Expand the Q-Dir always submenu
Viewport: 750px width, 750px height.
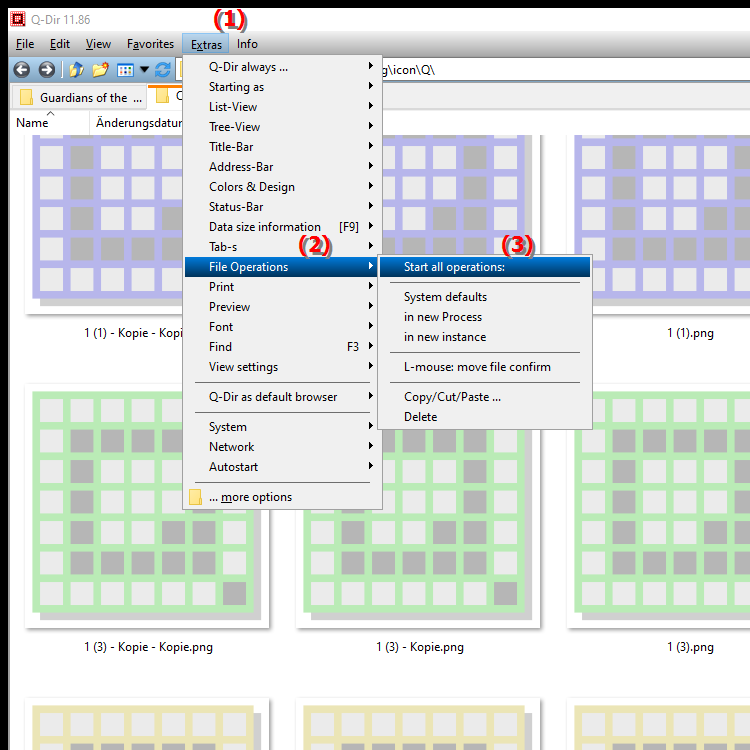pyautogui.click(x=283, y=66)
